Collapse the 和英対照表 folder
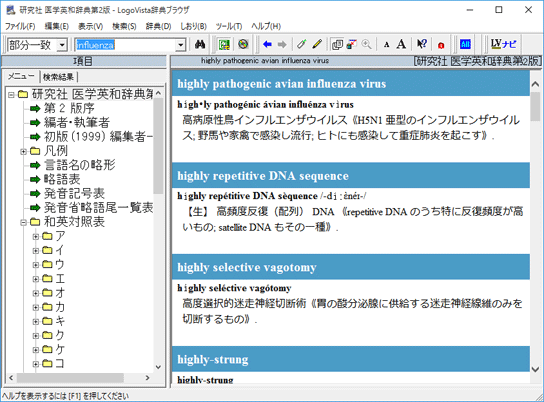Screen dimensions: 544x402 click(23, 222)
